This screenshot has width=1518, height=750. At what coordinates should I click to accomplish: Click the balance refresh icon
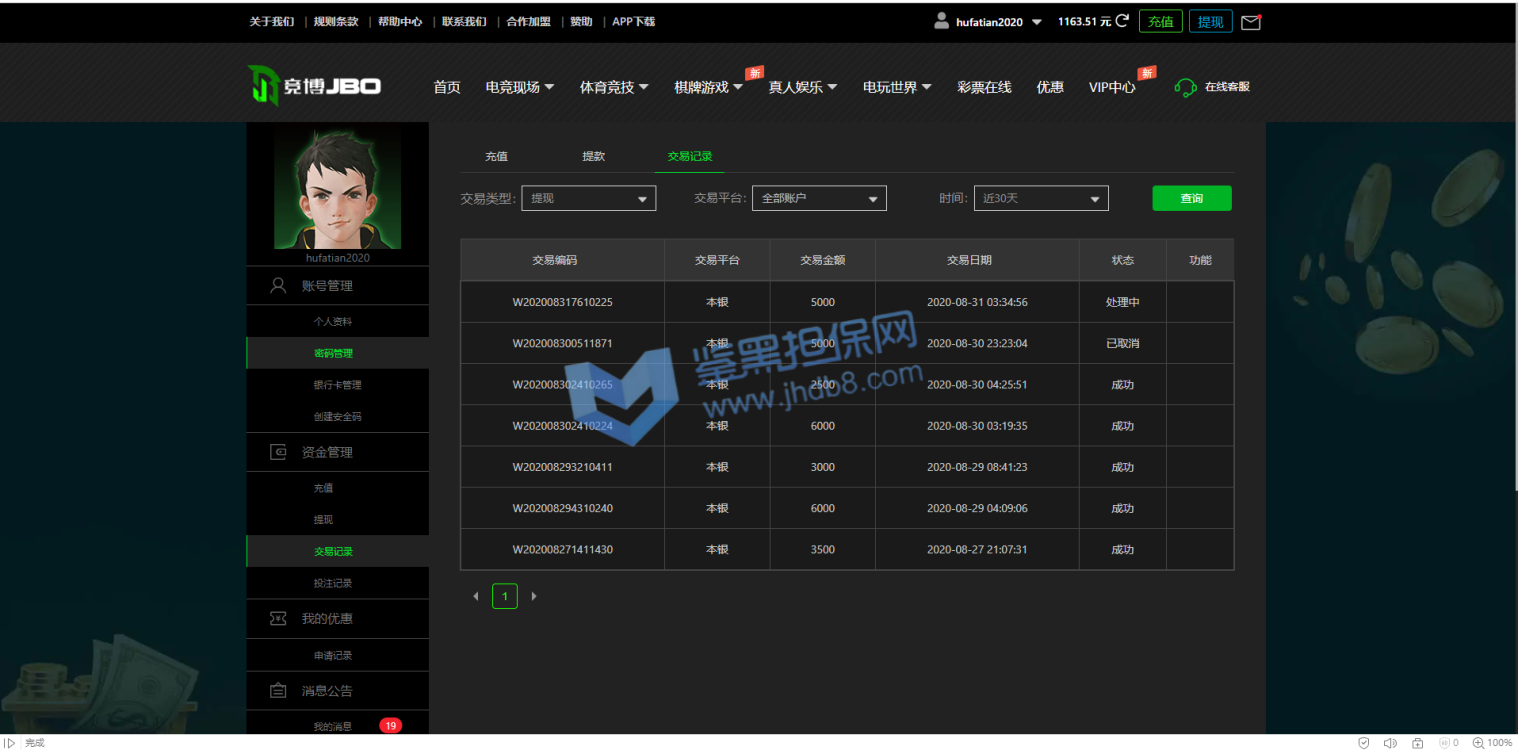[x=1122, y=21]
